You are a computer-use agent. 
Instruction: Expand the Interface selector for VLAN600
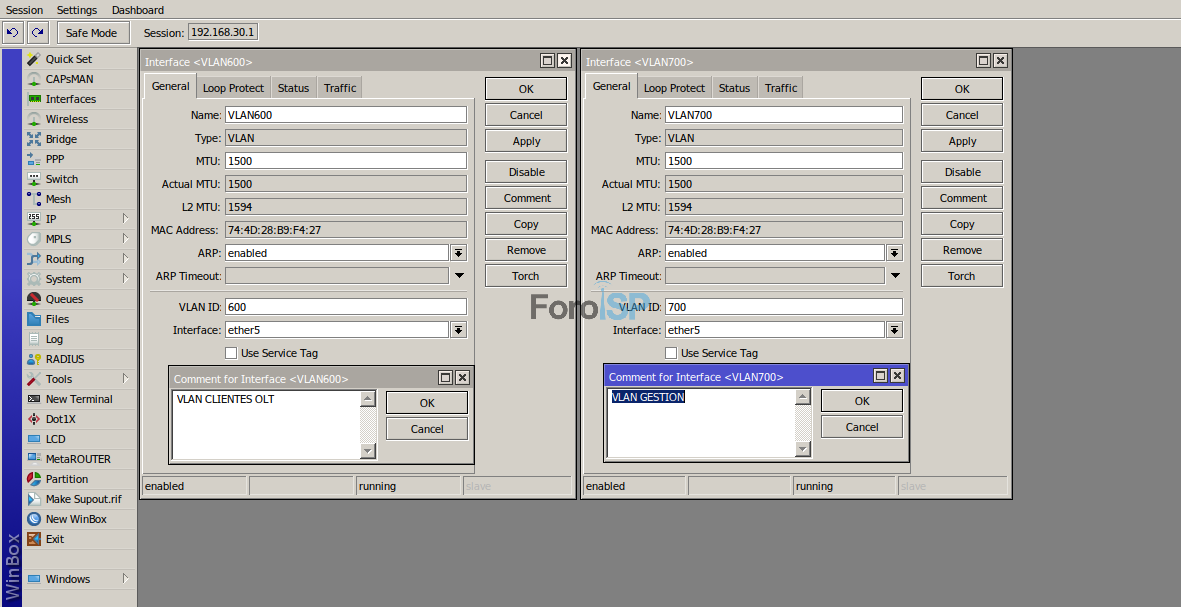pyautogui.click(x=459, y=330)
